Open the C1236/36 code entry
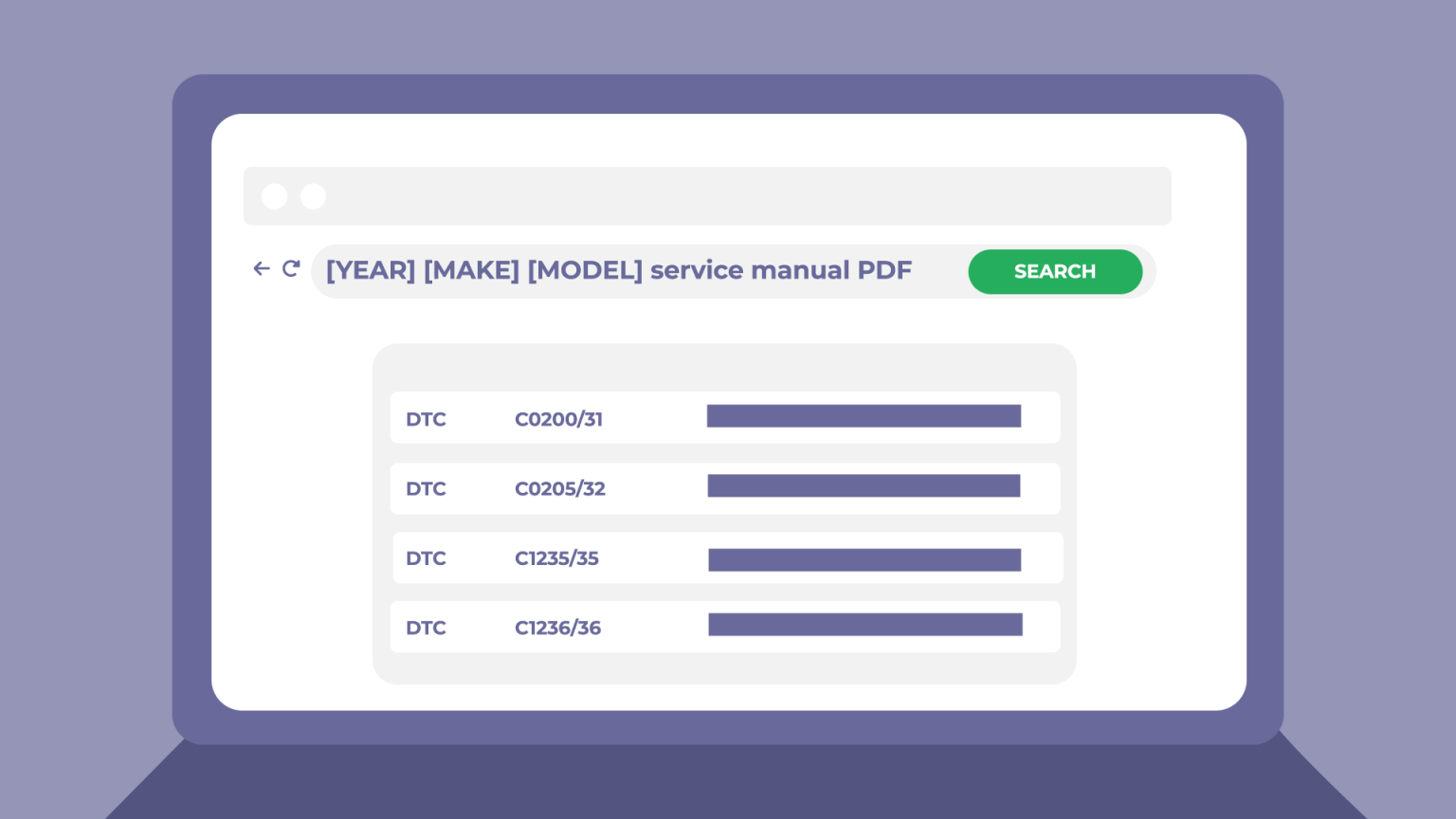 tap(557, 628)
